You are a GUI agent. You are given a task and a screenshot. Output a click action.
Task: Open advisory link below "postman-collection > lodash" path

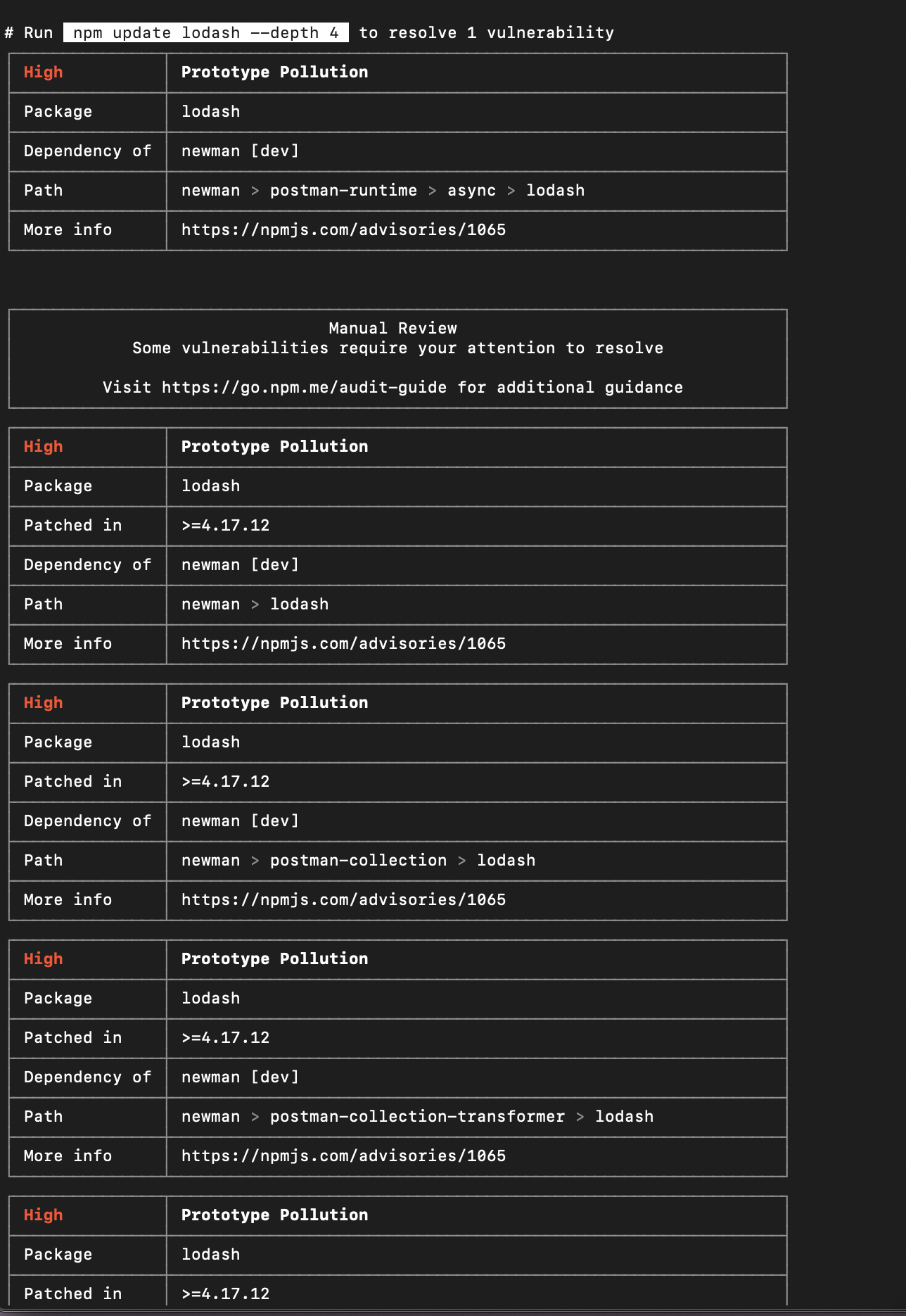click(343, 900)
